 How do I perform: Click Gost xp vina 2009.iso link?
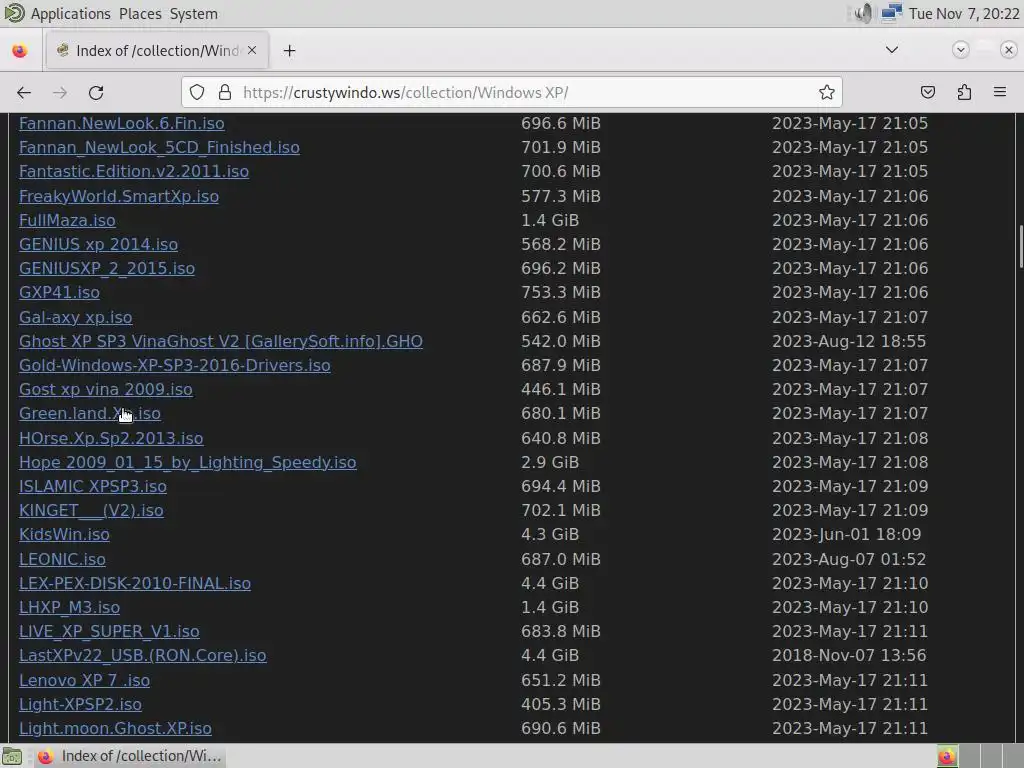[106, 390]
